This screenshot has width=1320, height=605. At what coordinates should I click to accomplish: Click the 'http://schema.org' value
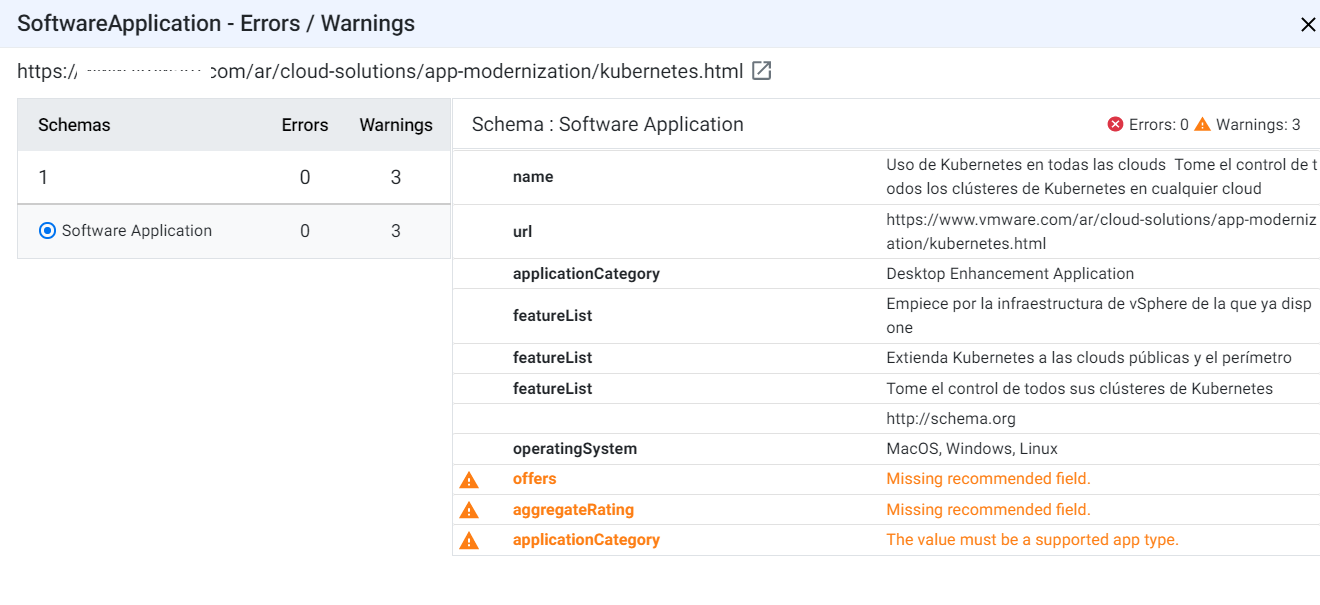[x=951, y=419]
